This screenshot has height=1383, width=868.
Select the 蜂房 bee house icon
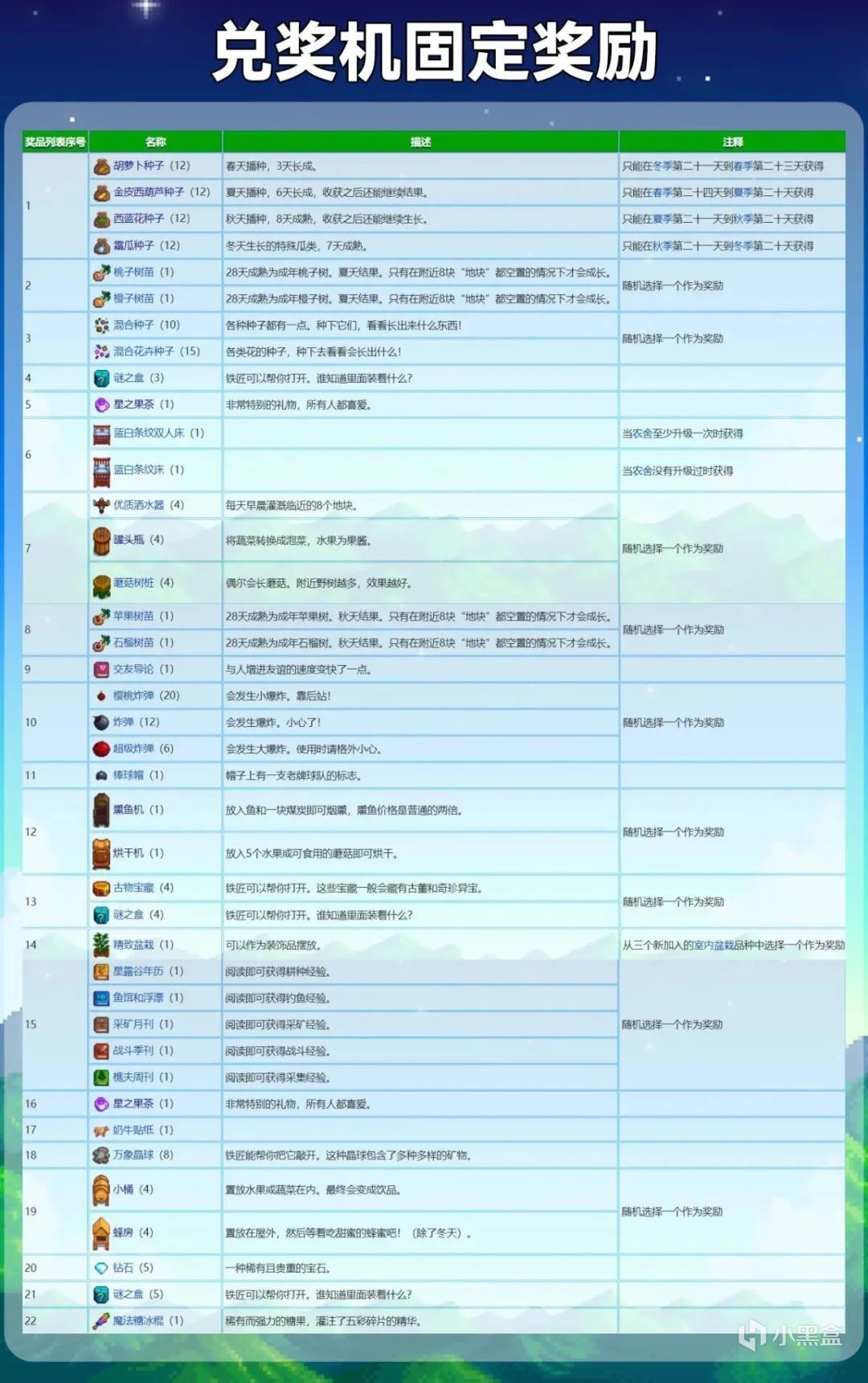click(101, 1233)
